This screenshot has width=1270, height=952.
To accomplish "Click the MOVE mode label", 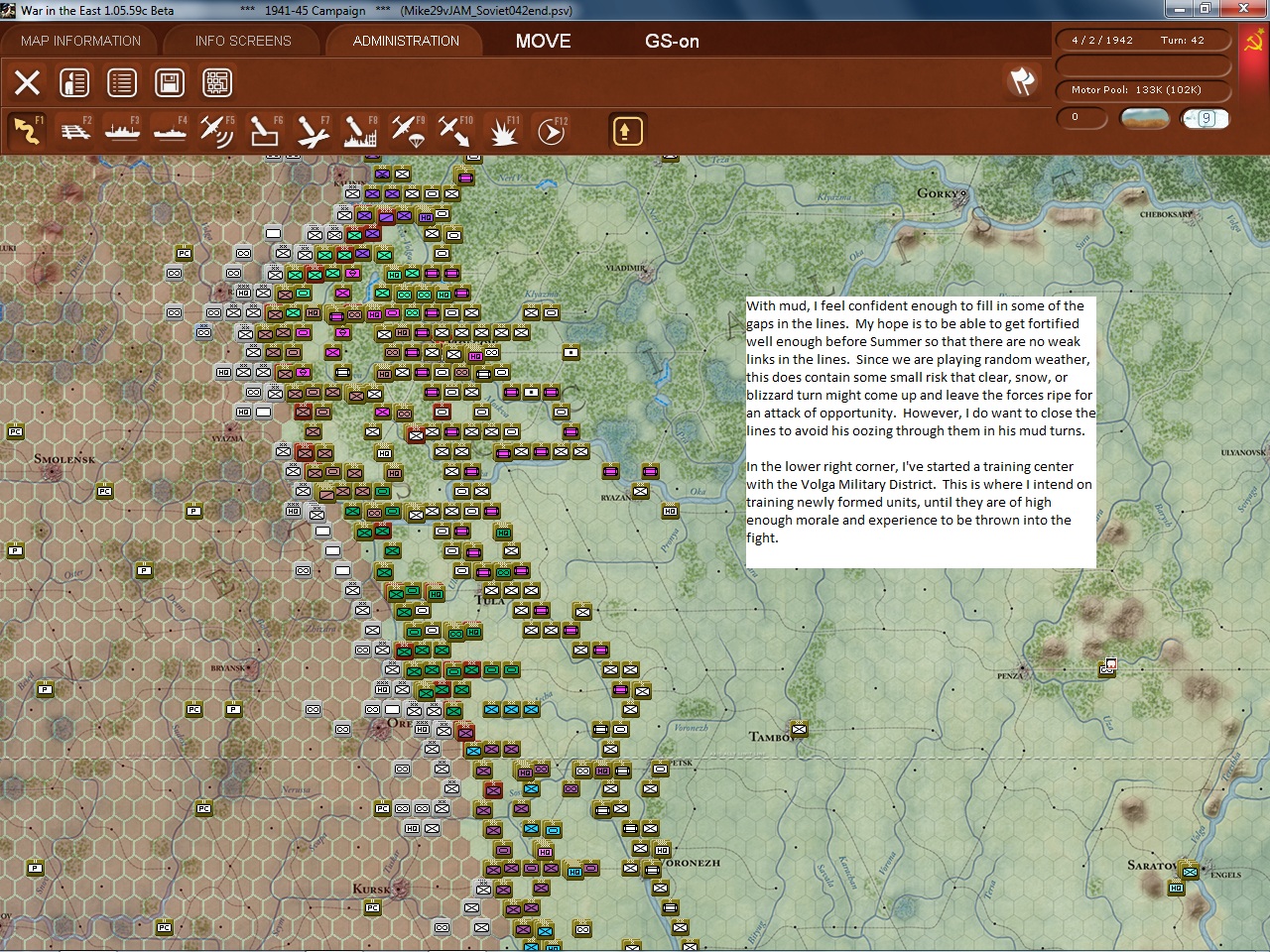I will point(544,41).
